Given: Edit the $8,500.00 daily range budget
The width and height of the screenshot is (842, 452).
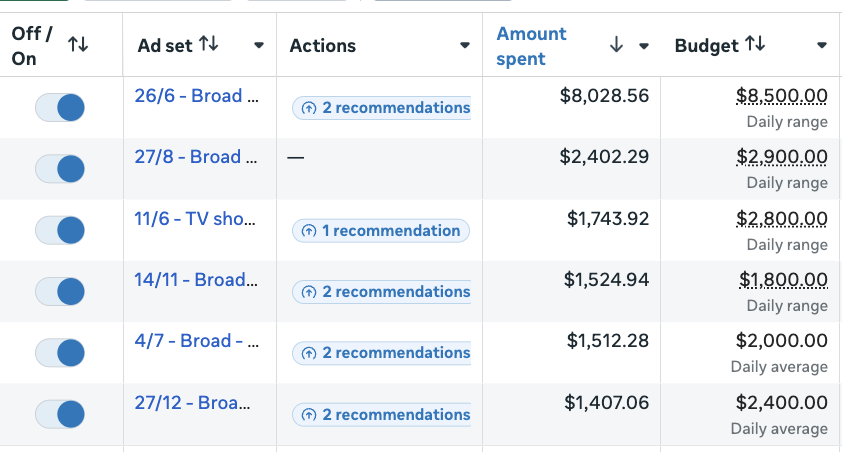Looking at the screenshot, I should point(781,96).
